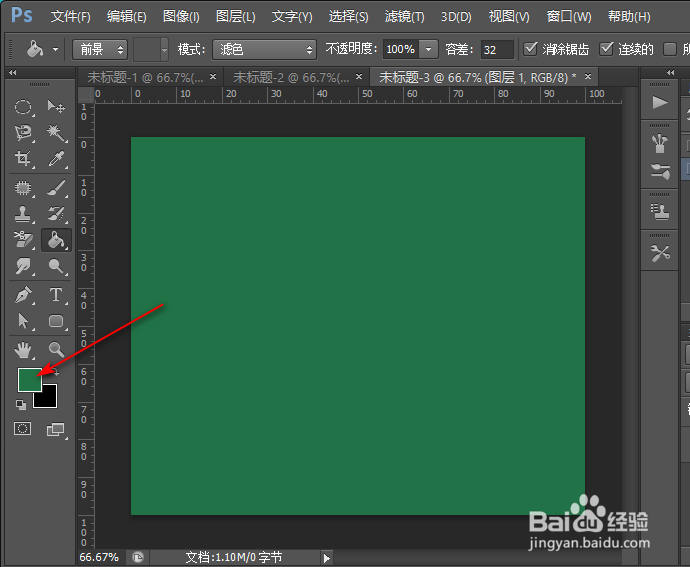Open the 文件(F) menu

pos(70,17)
